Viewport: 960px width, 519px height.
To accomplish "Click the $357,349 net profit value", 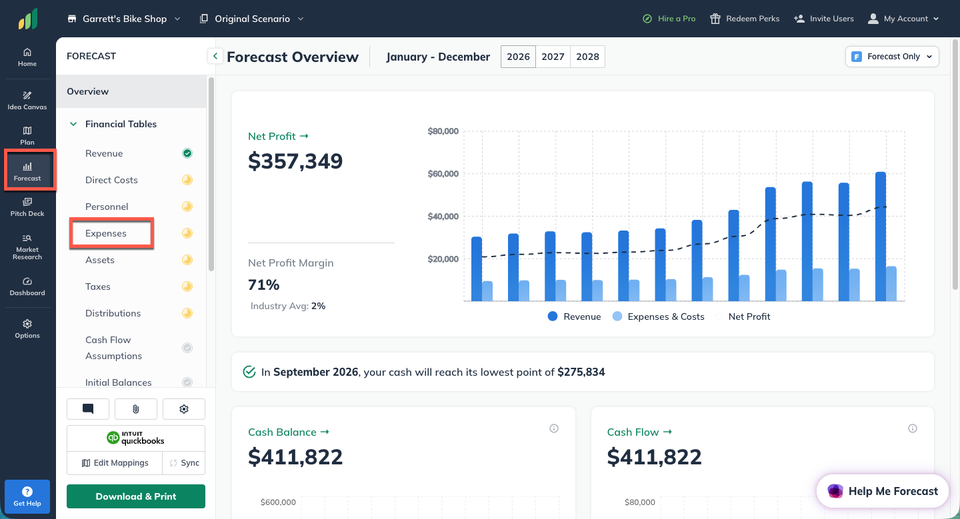I will (295, 161).
